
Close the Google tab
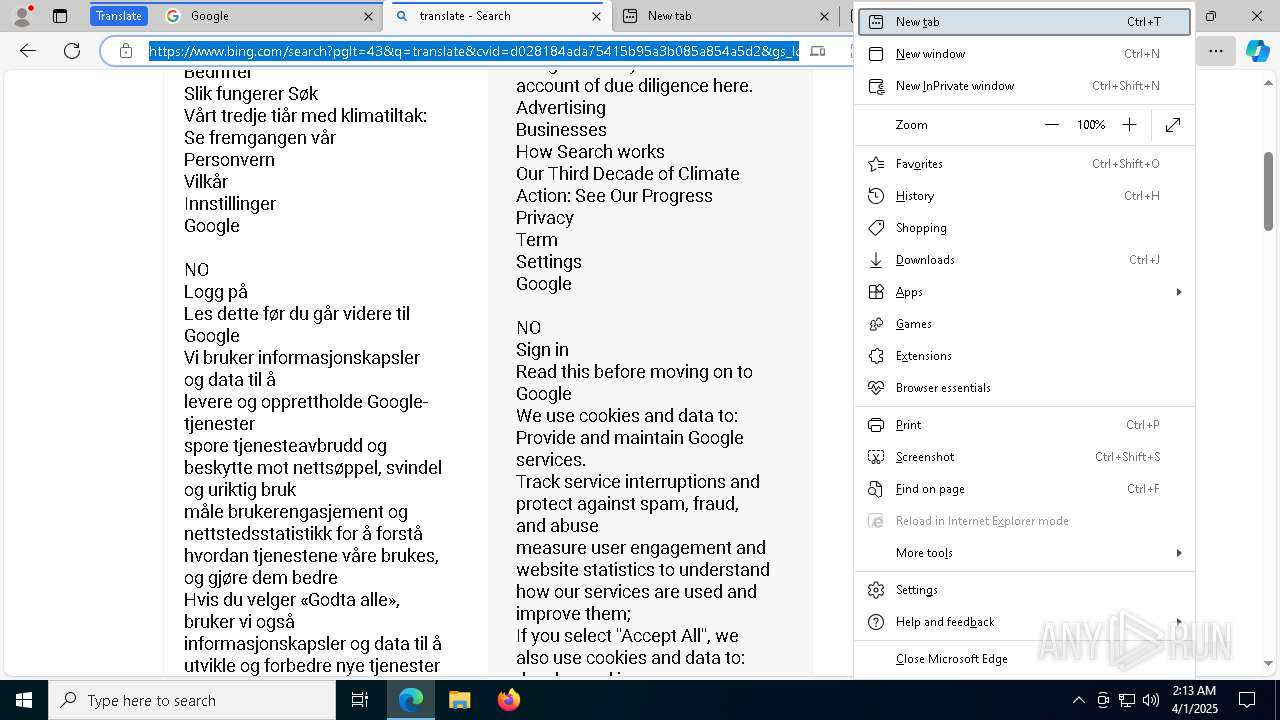click(368, 16)
